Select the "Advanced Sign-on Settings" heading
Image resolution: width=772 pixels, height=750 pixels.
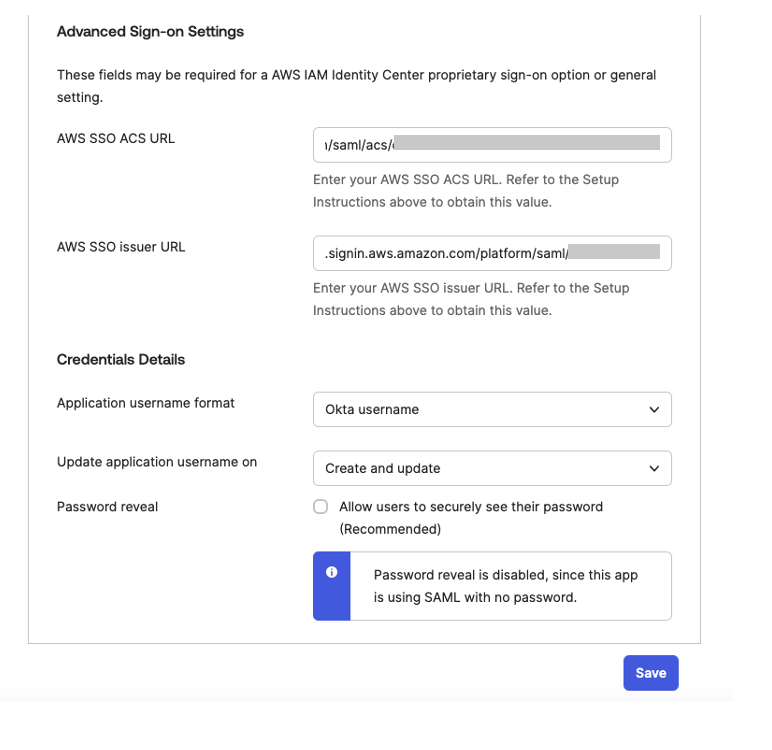(x=150, y=32)
